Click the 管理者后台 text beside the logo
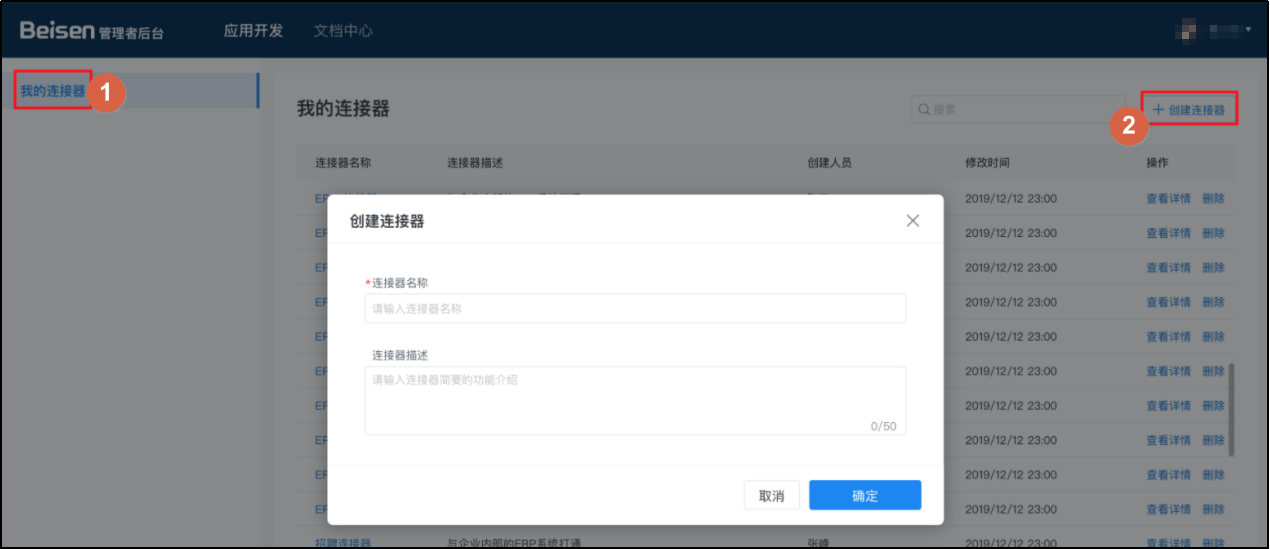 point(131,34)
